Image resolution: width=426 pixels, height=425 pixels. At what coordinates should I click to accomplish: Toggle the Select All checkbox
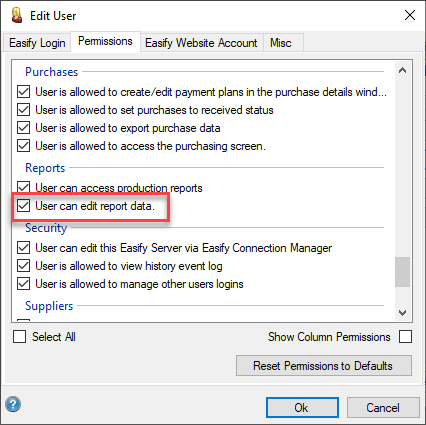click(19, 337)
